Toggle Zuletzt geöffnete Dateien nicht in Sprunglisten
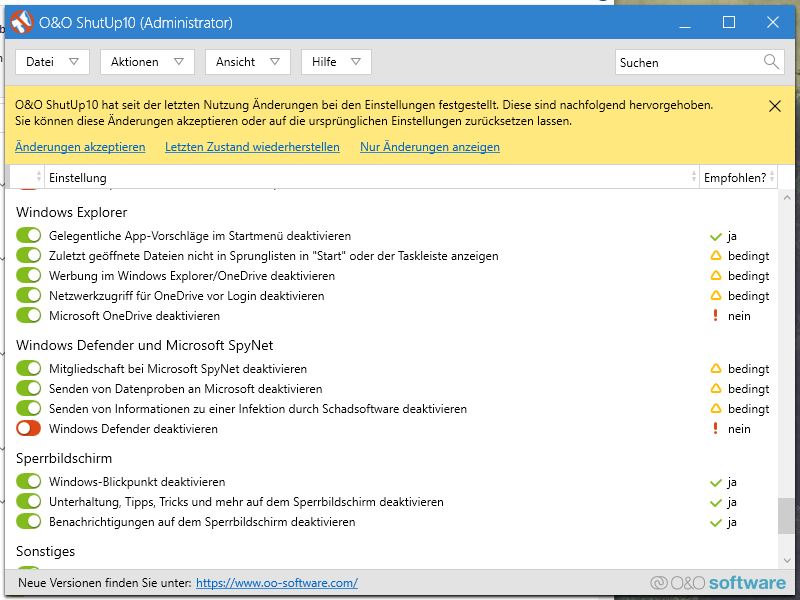800x600 pixels. [28, 255]
